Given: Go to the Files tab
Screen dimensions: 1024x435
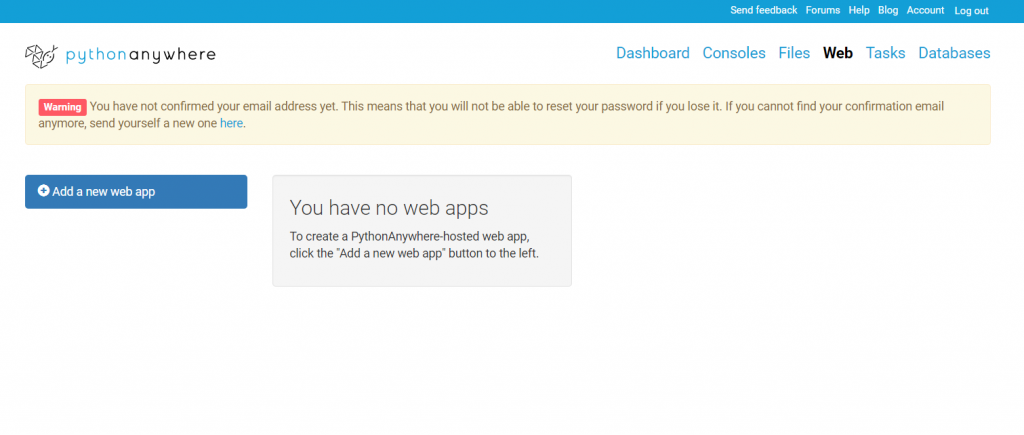Looking at the screenshot, I should (x=794, y=53).
